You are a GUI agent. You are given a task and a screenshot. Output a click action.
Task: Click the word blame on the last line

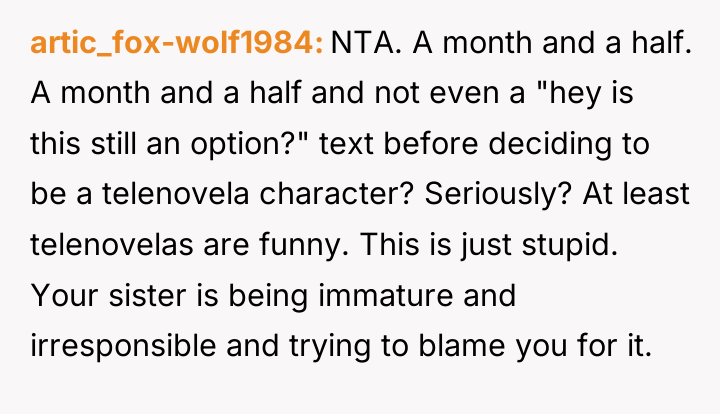click(462, 345)
